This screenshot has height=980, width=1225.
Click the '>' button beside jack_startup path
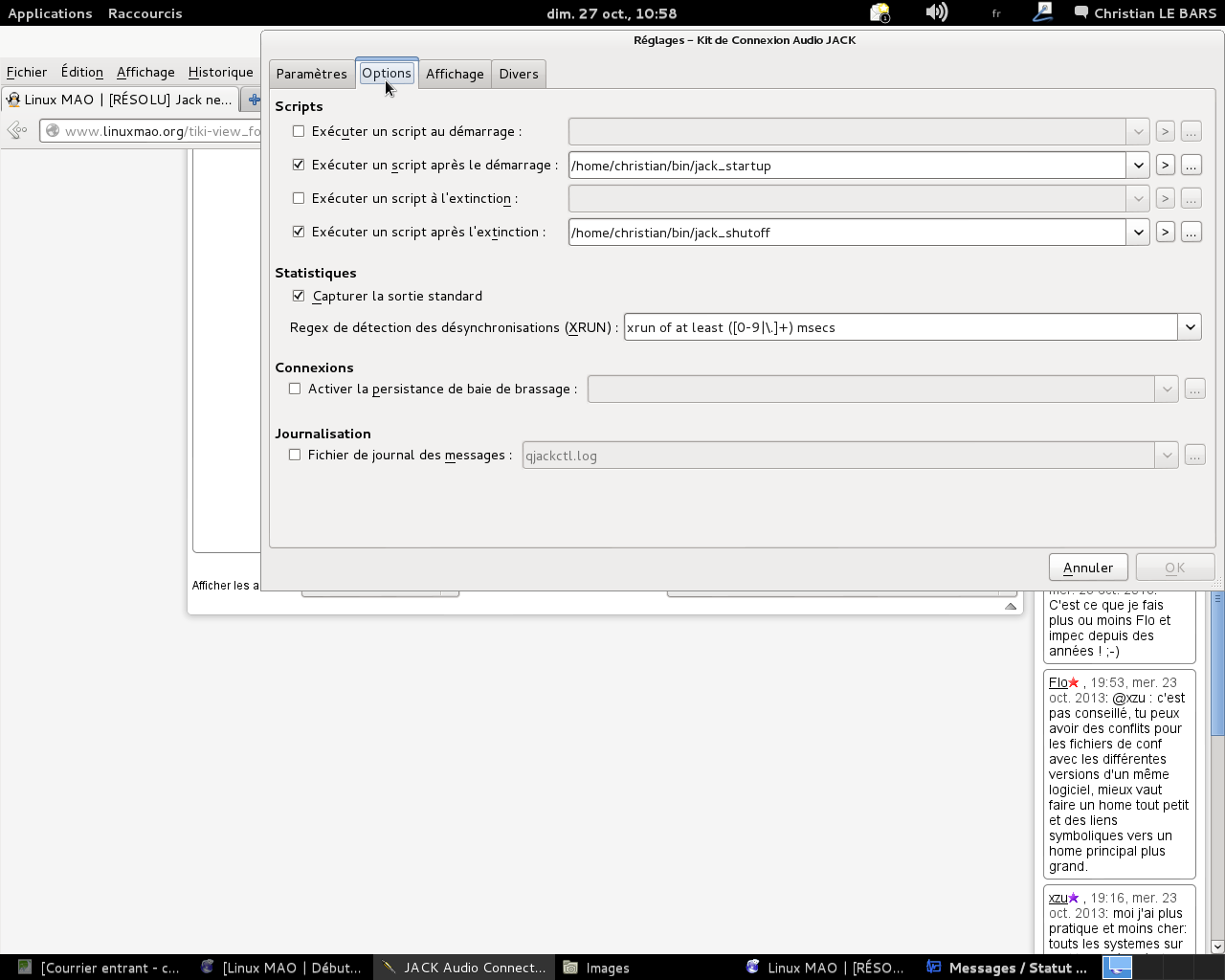[x=1165, y=165]
